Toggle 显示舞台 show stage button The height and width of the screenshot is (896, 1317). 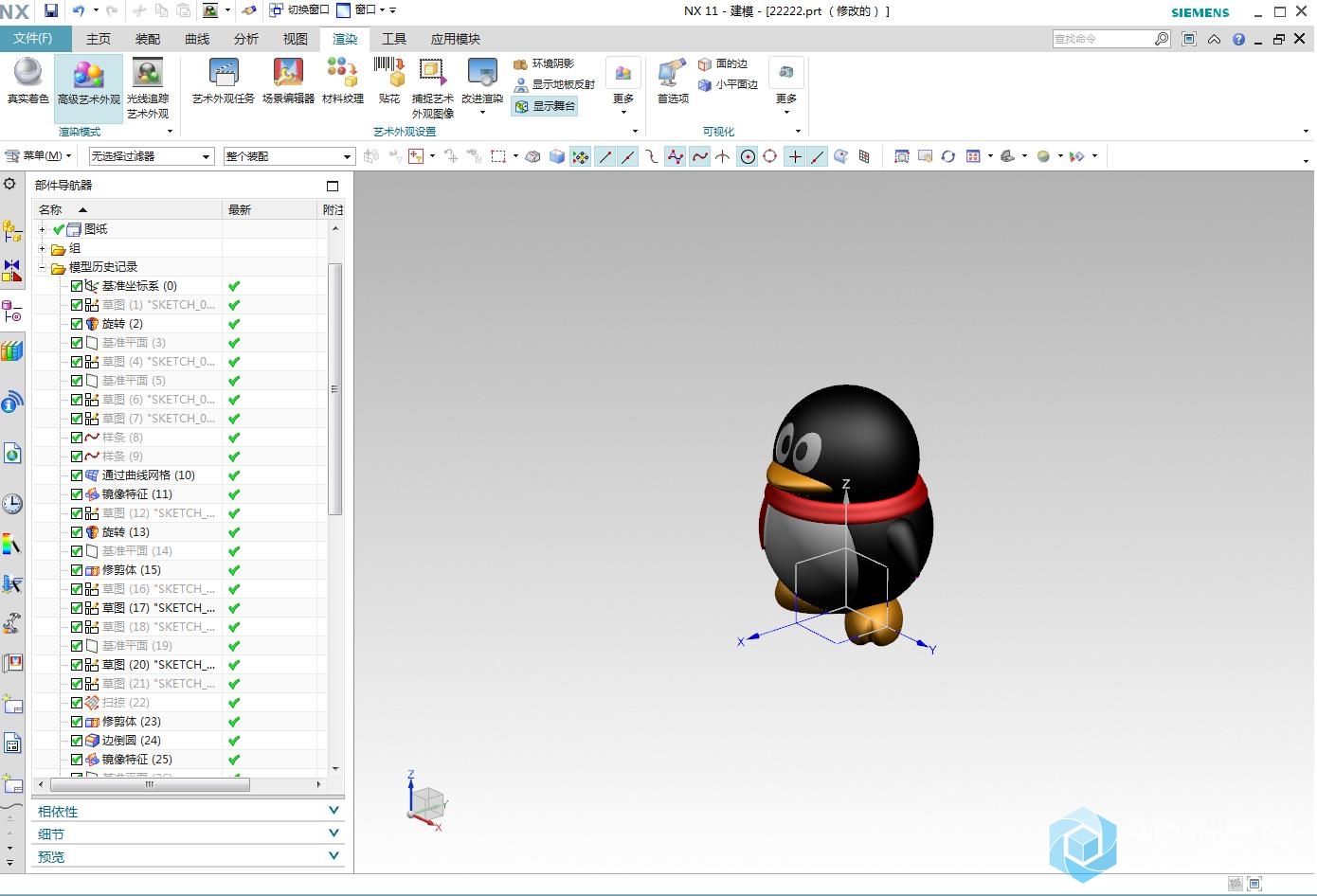[x=545, y=106]
